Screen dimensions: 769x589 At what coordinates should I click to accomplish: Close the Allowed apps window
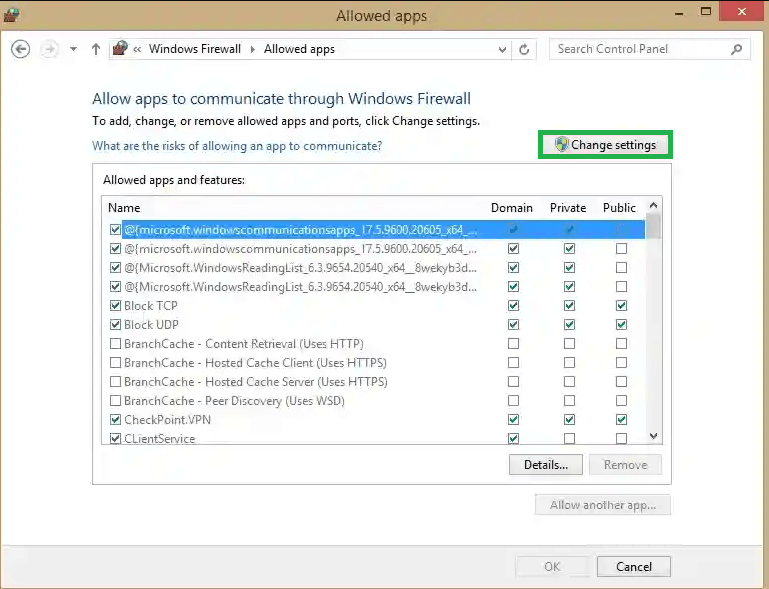tap(742, 11)
